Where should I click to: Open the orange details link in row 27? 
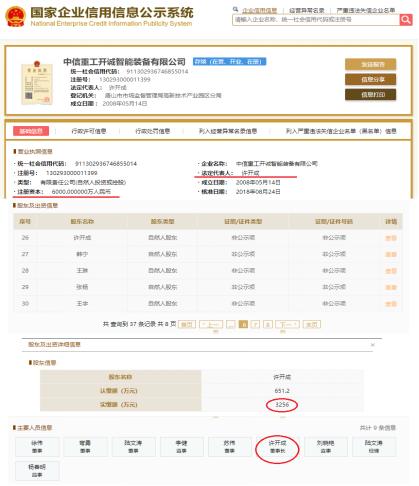point(391,254)
